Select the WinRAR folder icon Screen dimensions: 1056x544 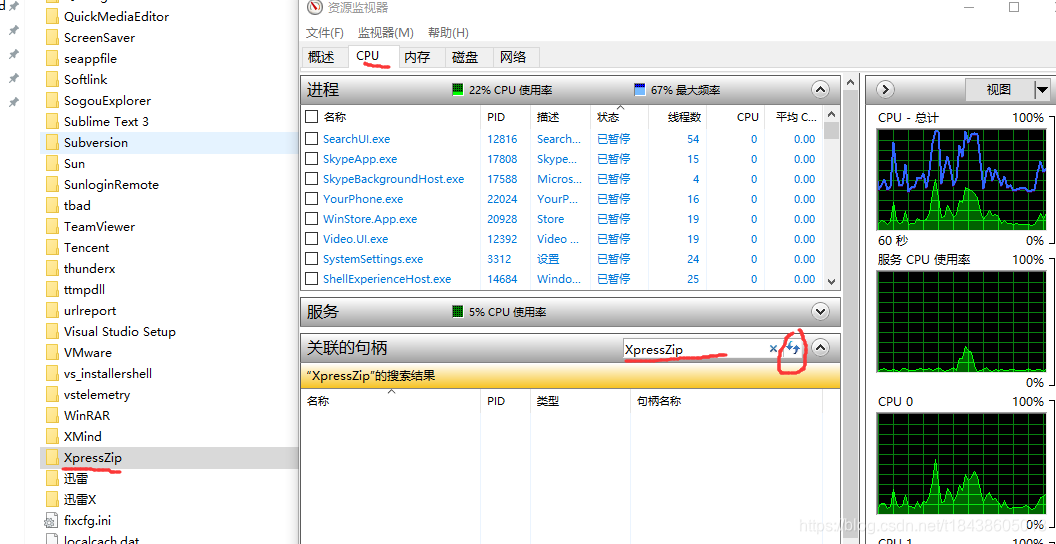53,415
